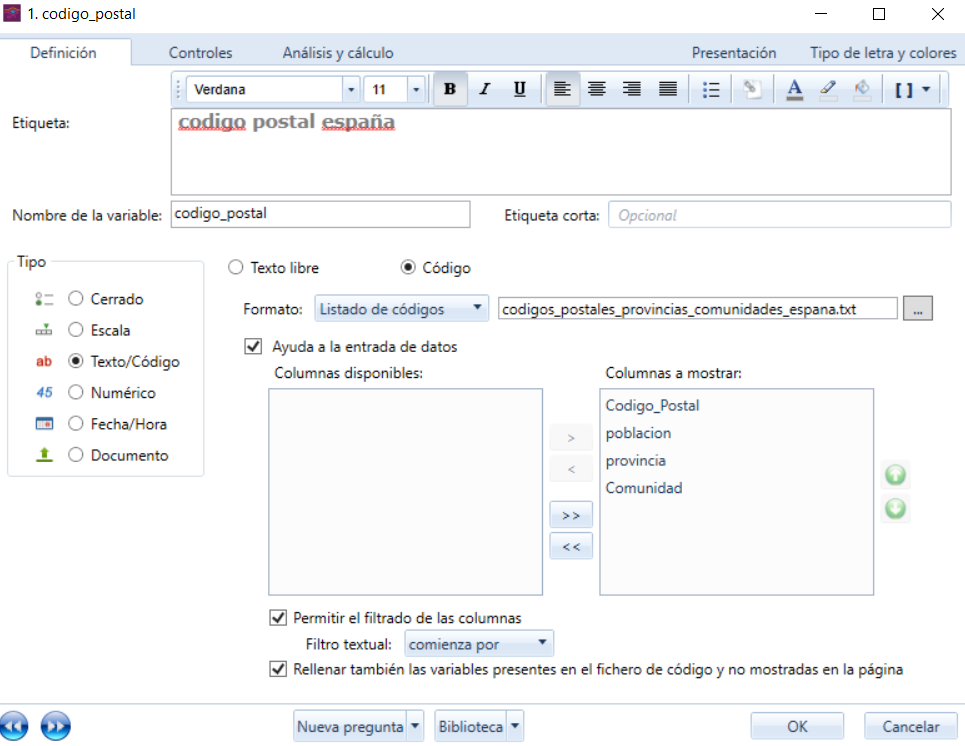Confirm with the OK button
This screenshot has height=746, width=965.
pyautogui.click(x=797, y=726)
